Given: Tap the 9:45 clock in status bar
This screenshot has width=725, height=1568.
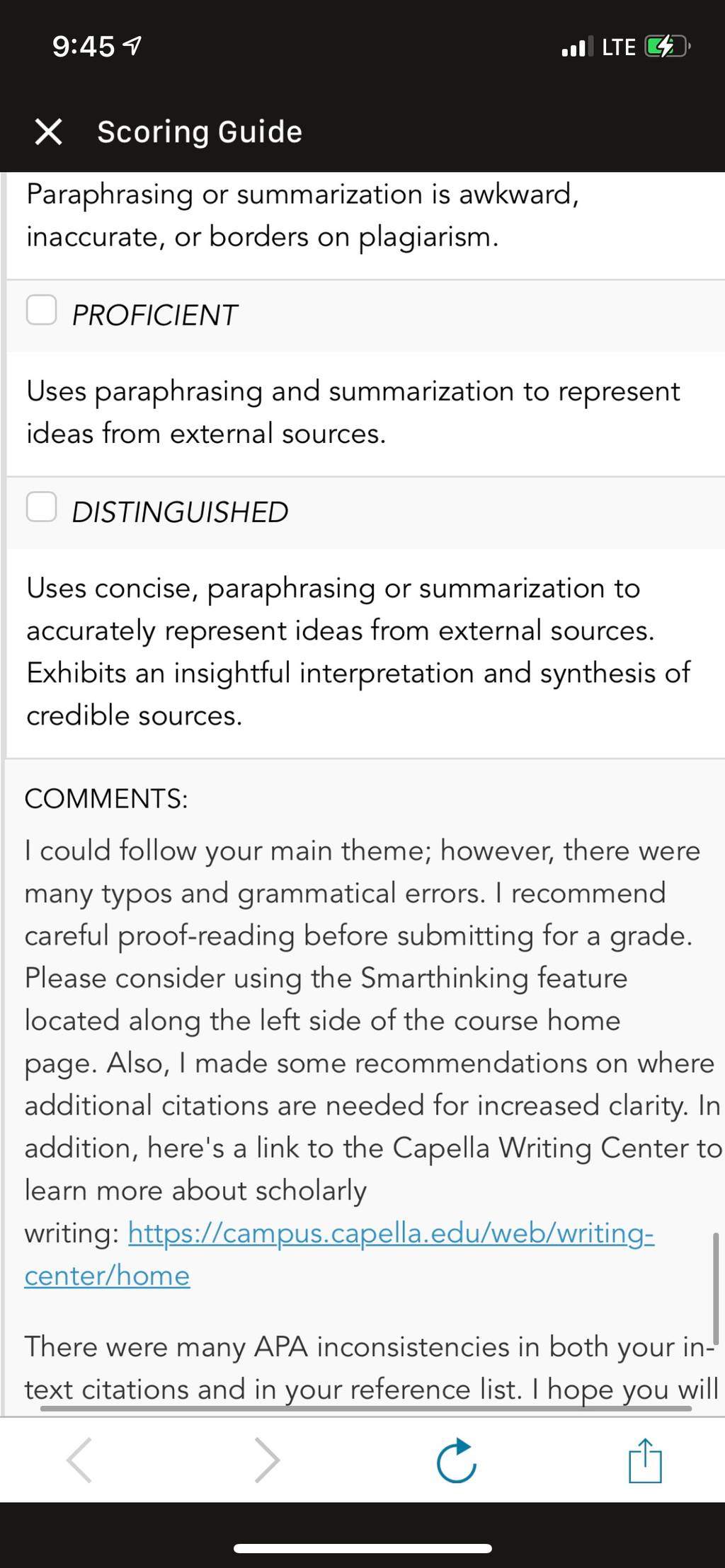Looking at the screenshot, I should click(x=83, y=47).
